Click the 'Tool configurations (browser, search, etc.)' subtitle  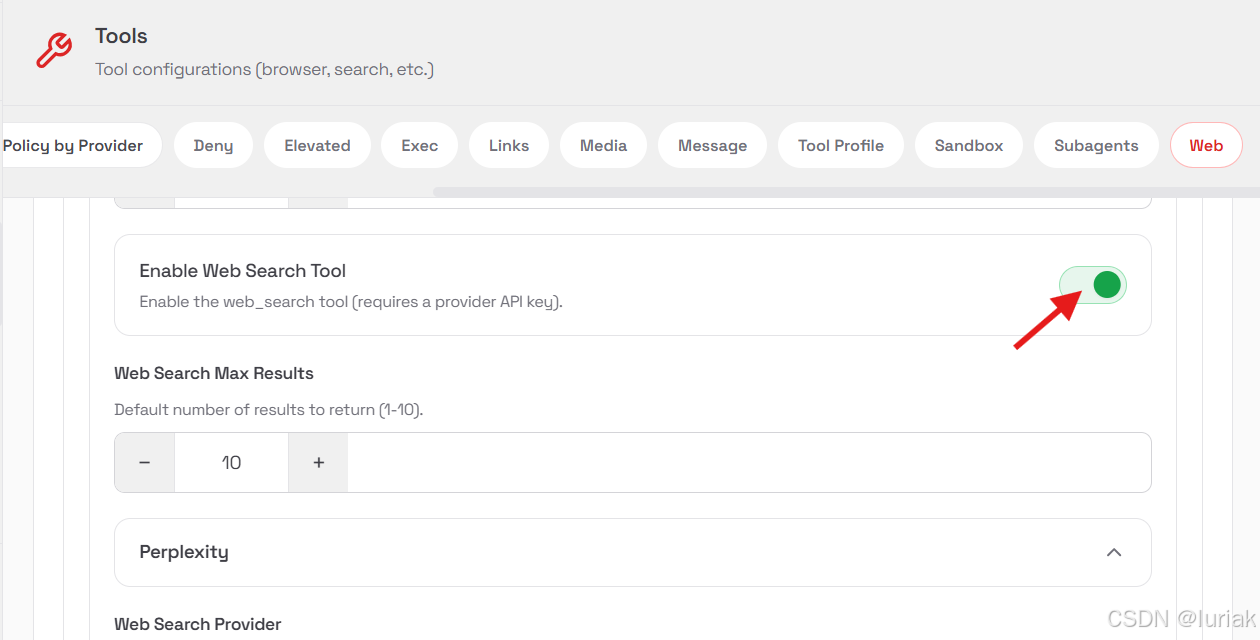[264, 70]
